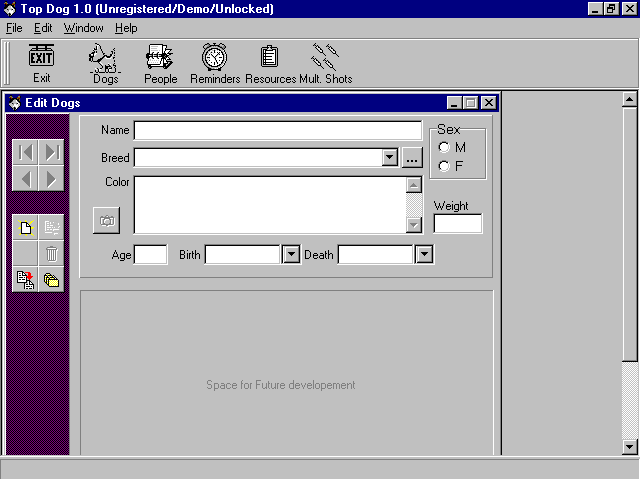Screen dimensions: 640x480
Task: Click the Mult. Shots syringe icon
Action: (325, 63)
